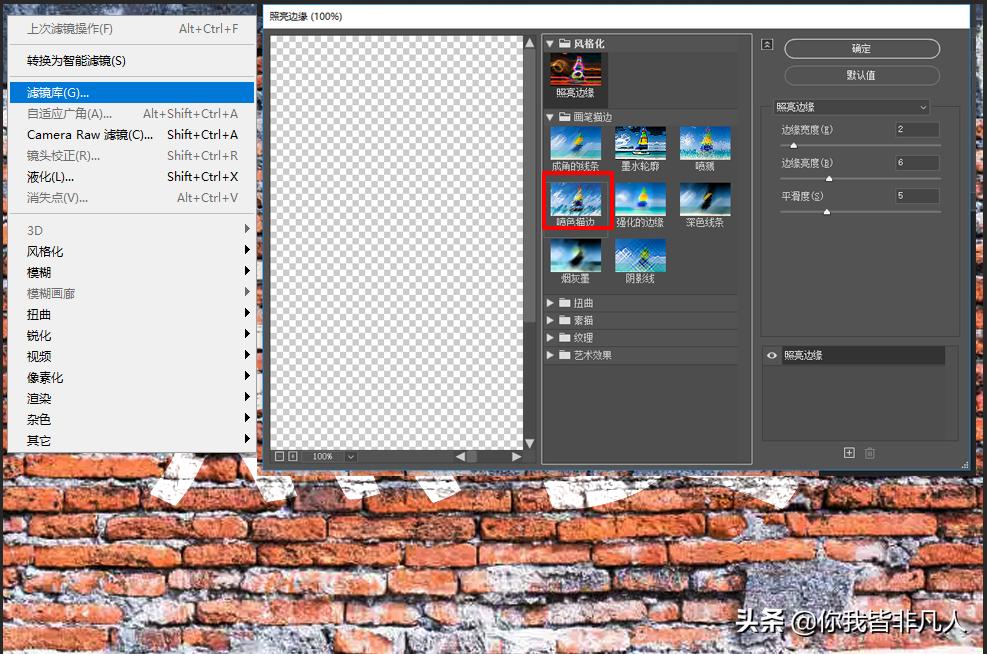This screenshot has height=654, width=987.
Task: Click the new effect layer icon
Action: (x=848, y=452)
